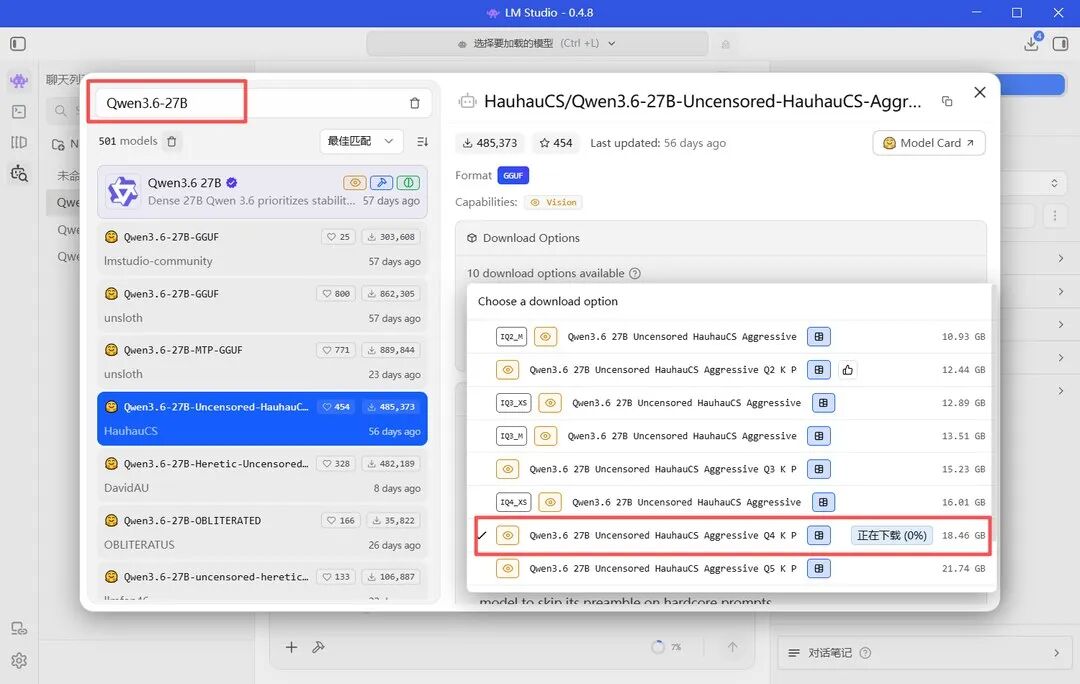Select unsloth Qwen3.6-27B-GGUF with 800 likes
Image resolution: width=1080 pixels, height=684 pixels.
262,305
